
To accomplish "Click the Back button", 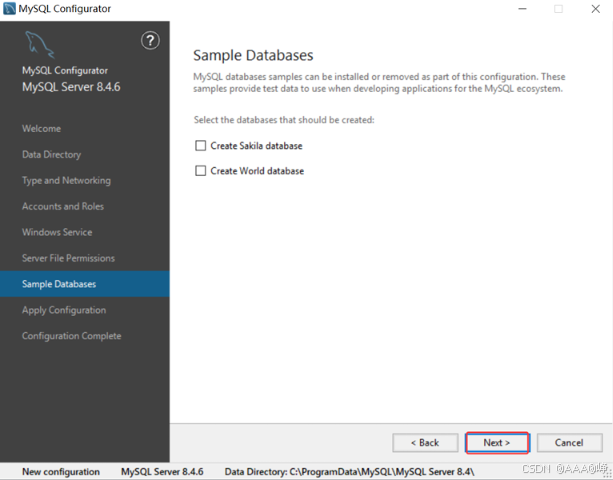I will [425, 443].
